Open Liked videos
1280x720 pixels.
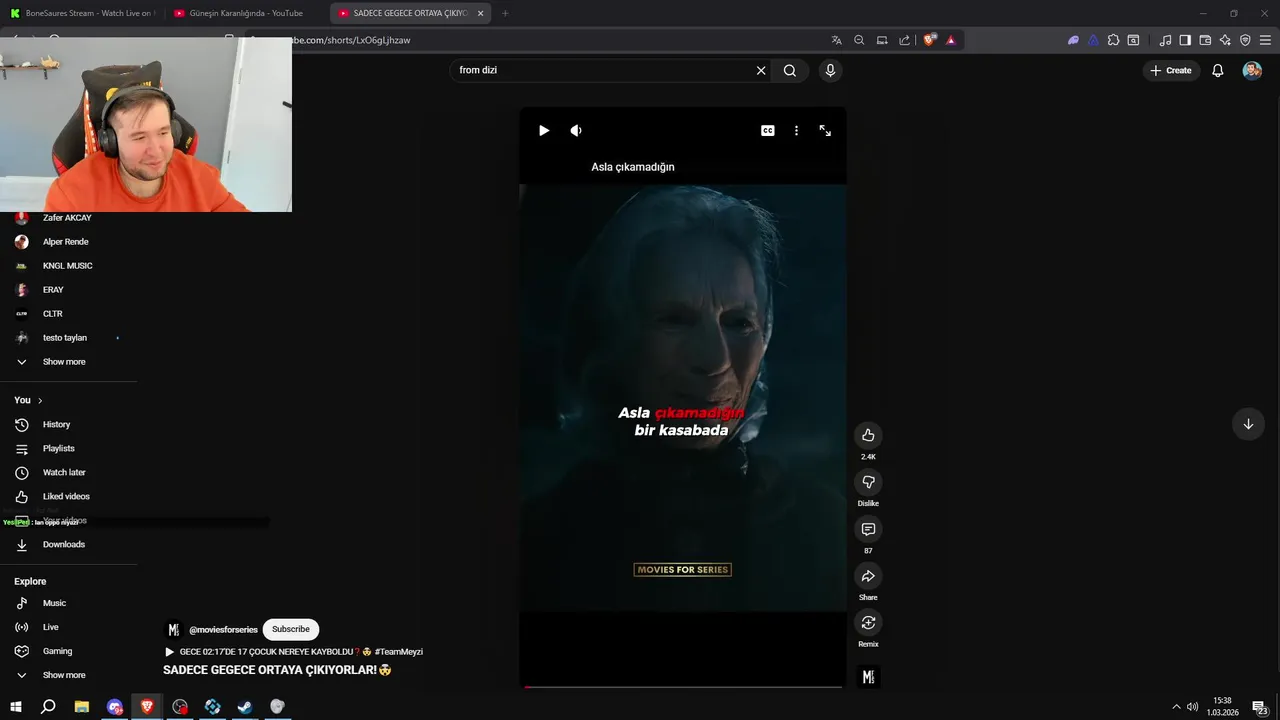68,497
